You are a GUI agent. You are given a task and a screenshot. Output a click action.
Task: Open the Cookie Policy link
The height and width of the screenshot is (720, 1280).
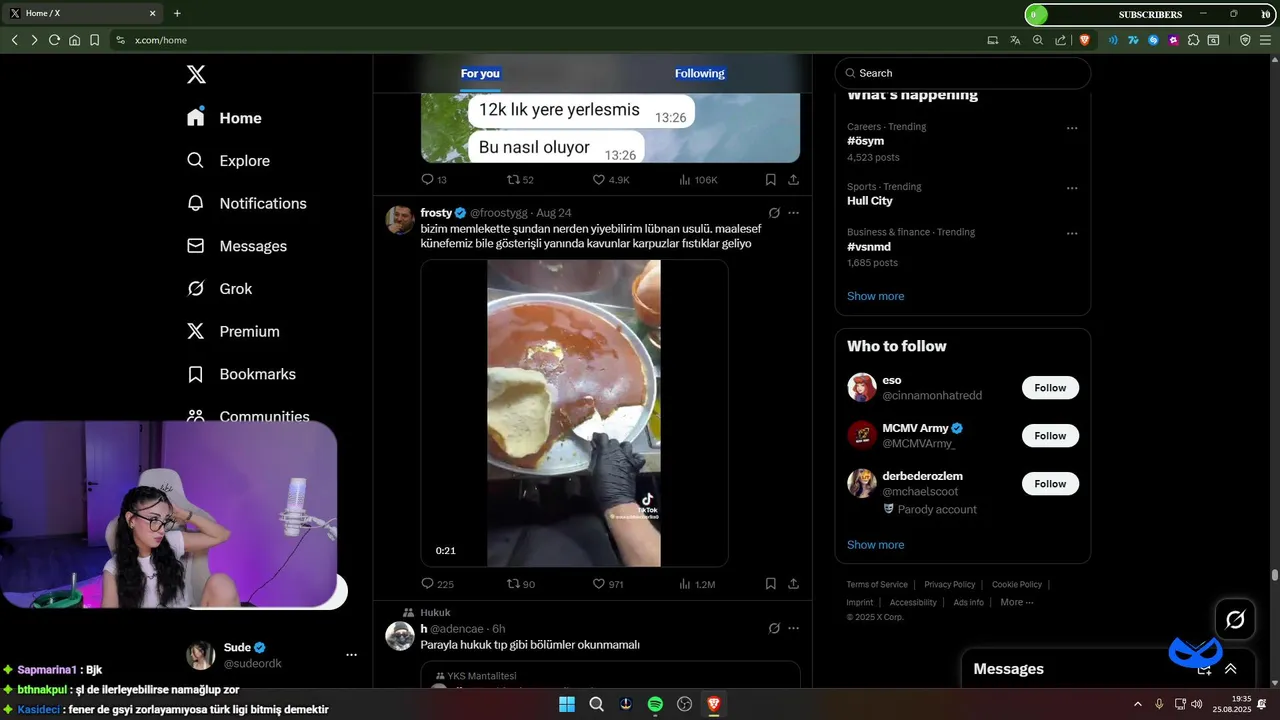(1017, 585)
